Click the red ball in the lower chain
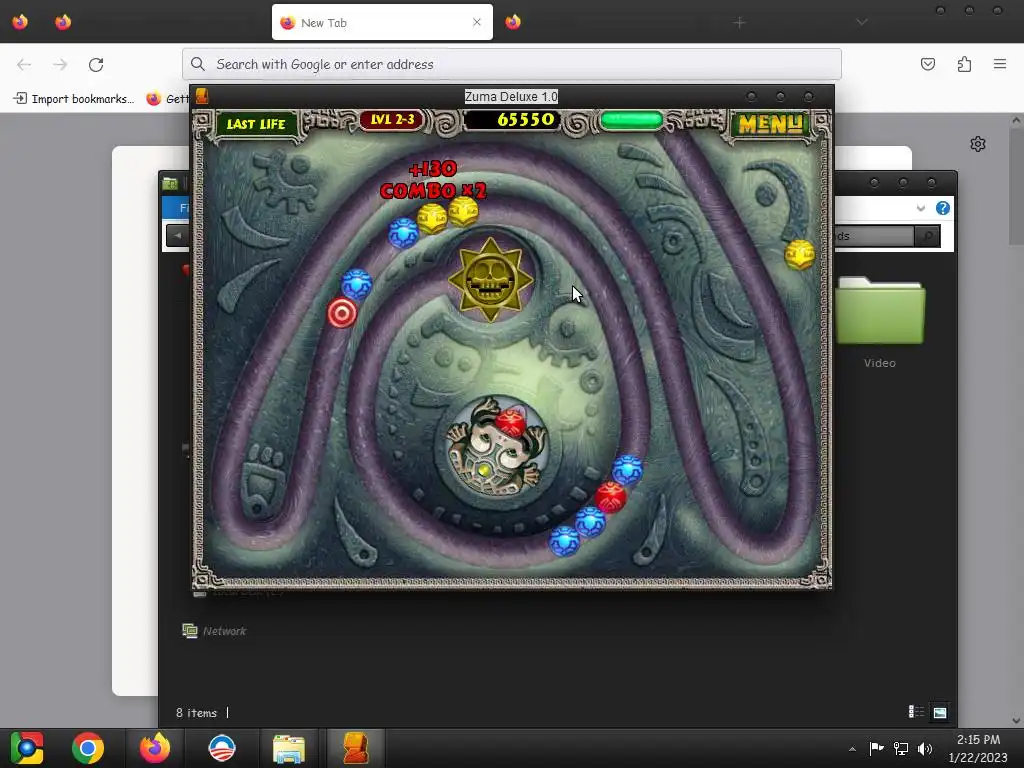 pyautogui.click(x=611, y=498)
